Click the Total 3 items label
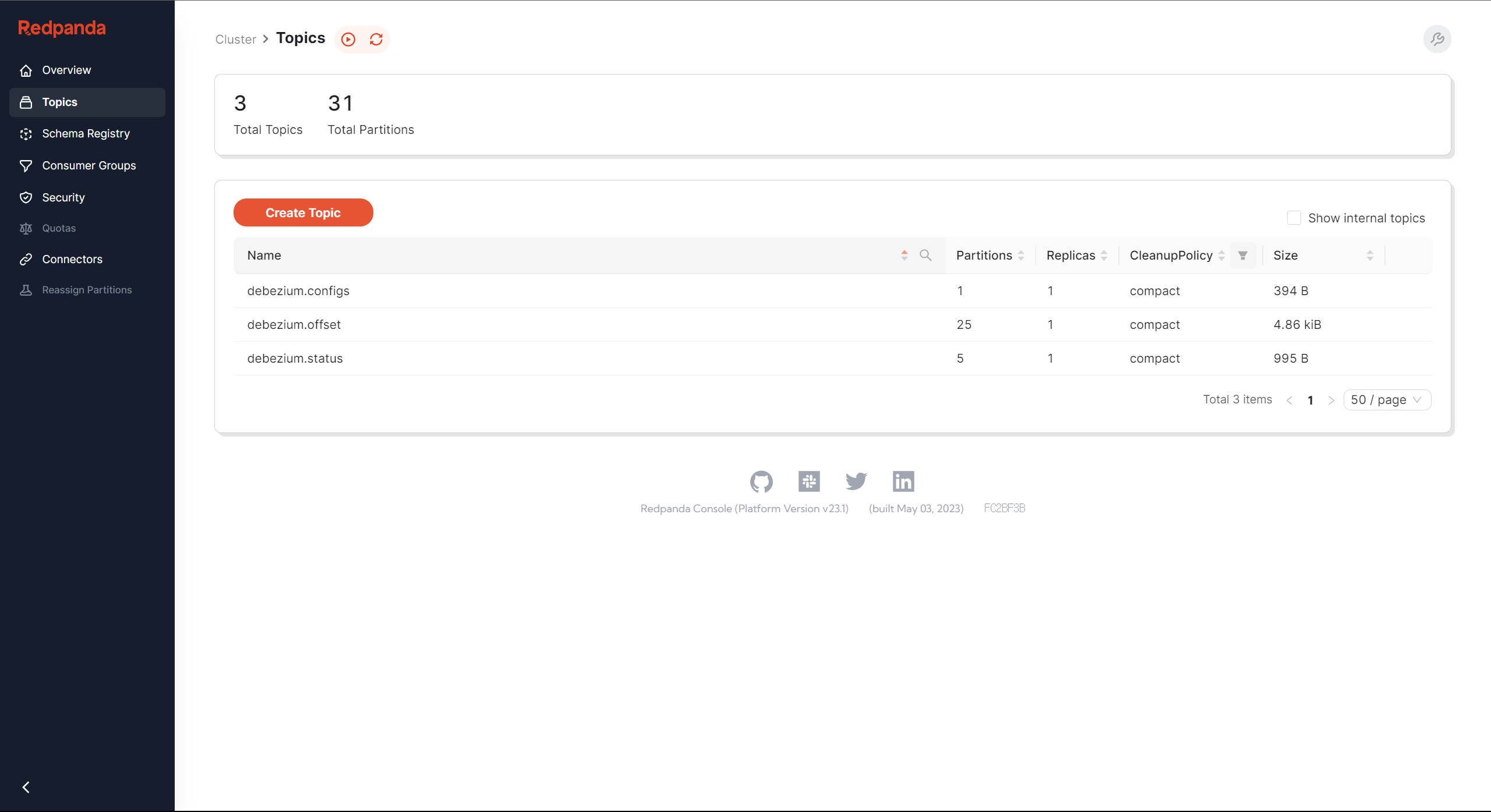The image size is (1491, 812). click(1238, 400)
